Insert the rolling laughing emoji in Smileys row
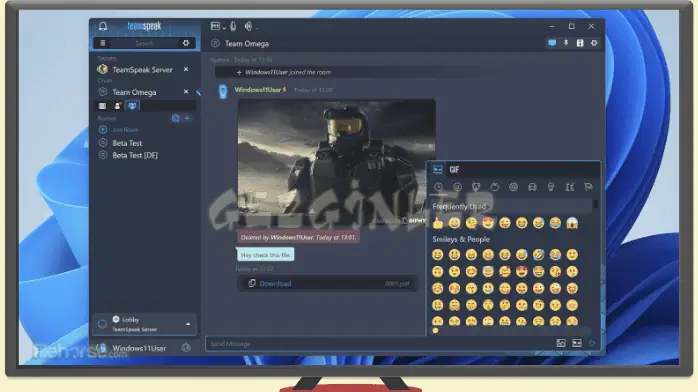This screenshot has width=698, height=392. (x=538, y=255)
